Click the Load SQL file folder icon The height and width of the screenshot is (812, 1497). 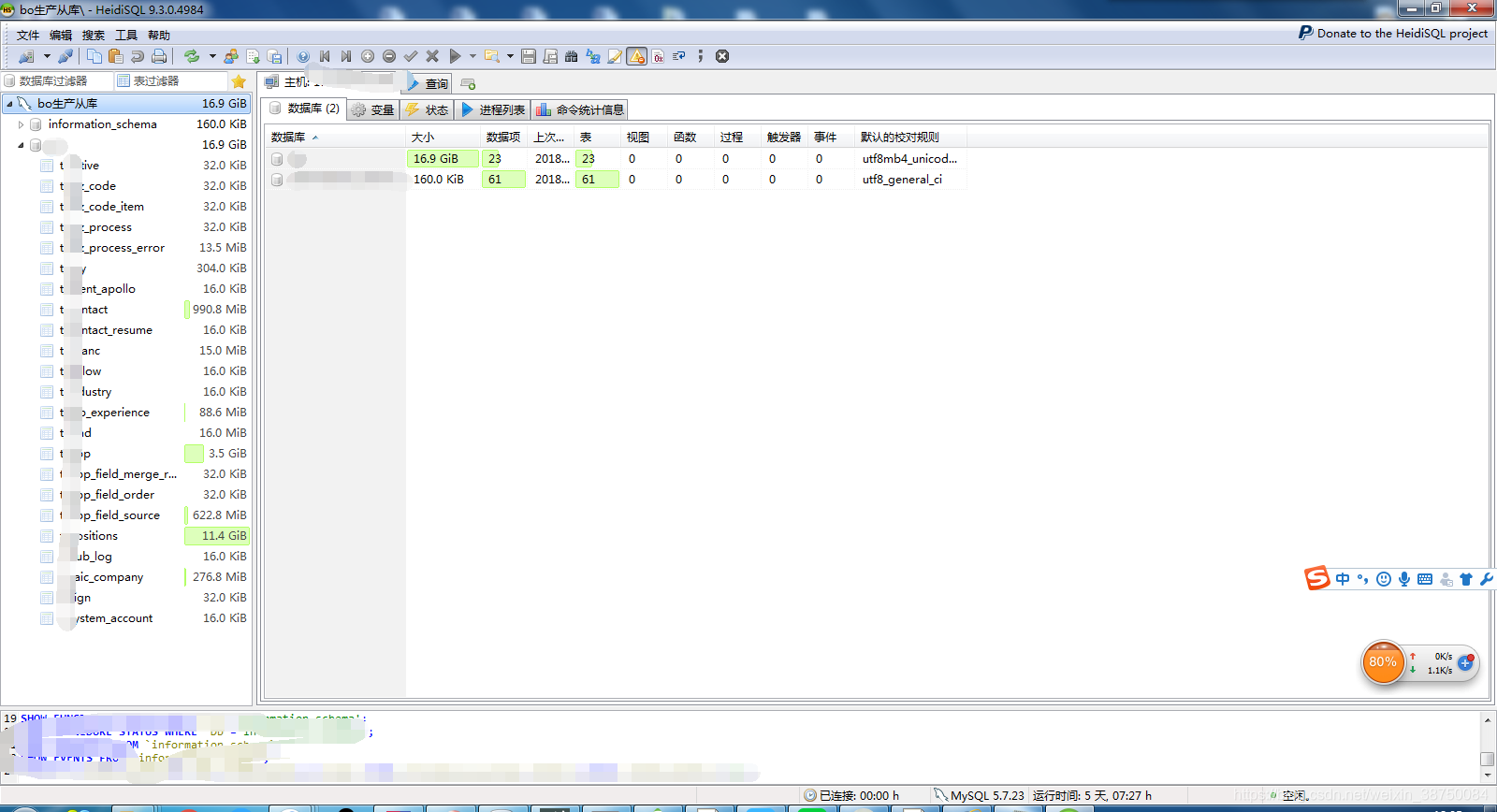point(491,56)
